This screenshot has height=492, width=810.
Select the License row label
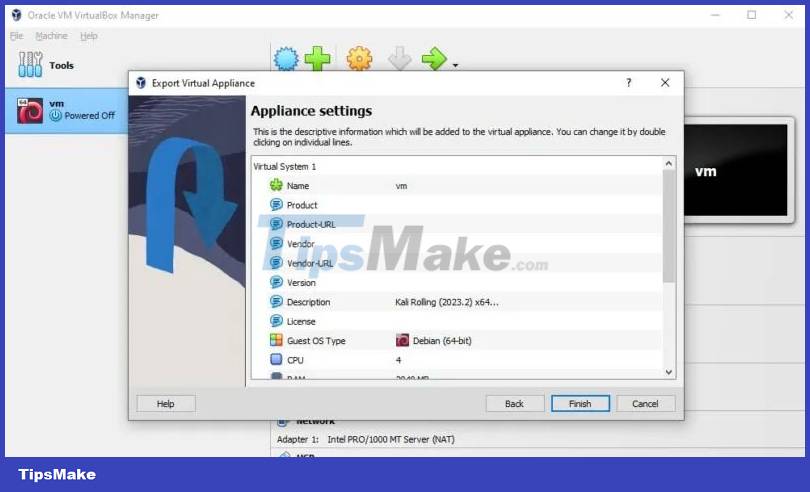click(301, 321)
